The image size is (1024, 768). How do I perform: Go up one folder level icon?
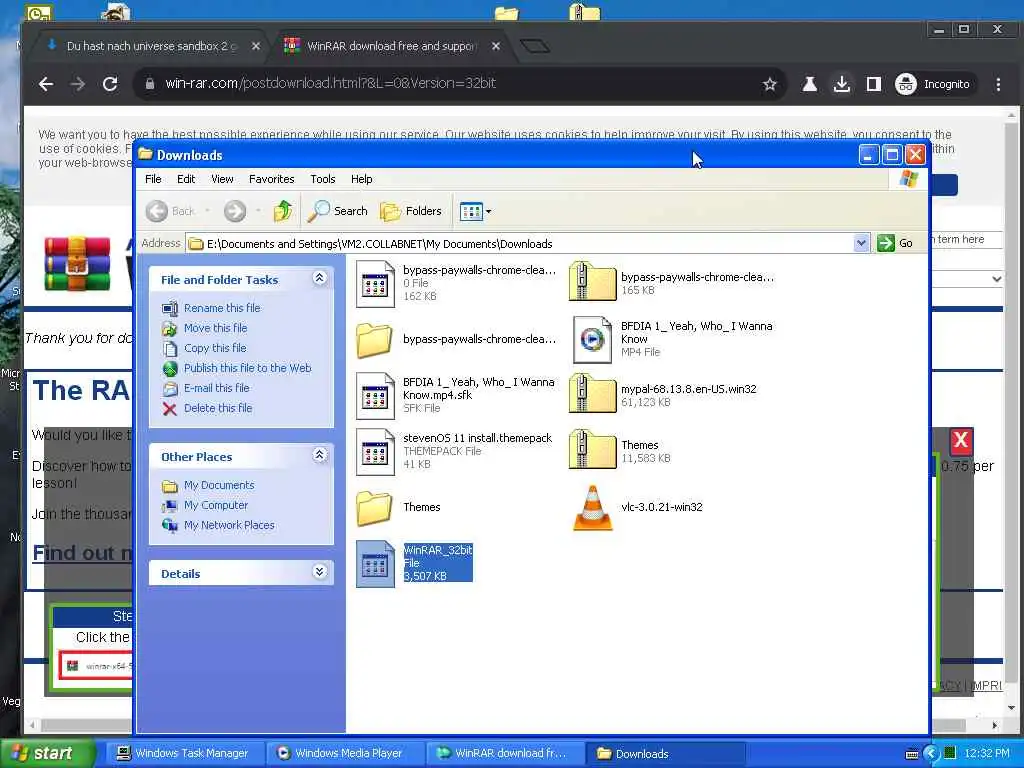pyautogui.click(x=283, y=211)
